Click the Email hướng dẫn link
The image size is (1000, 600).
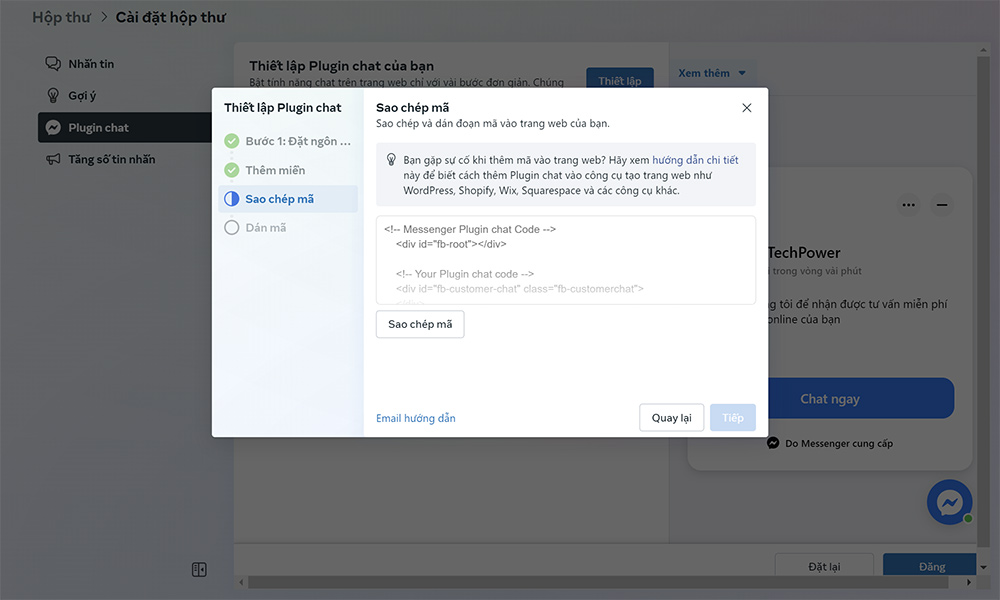pyautogui.click(x=415, y=418)
